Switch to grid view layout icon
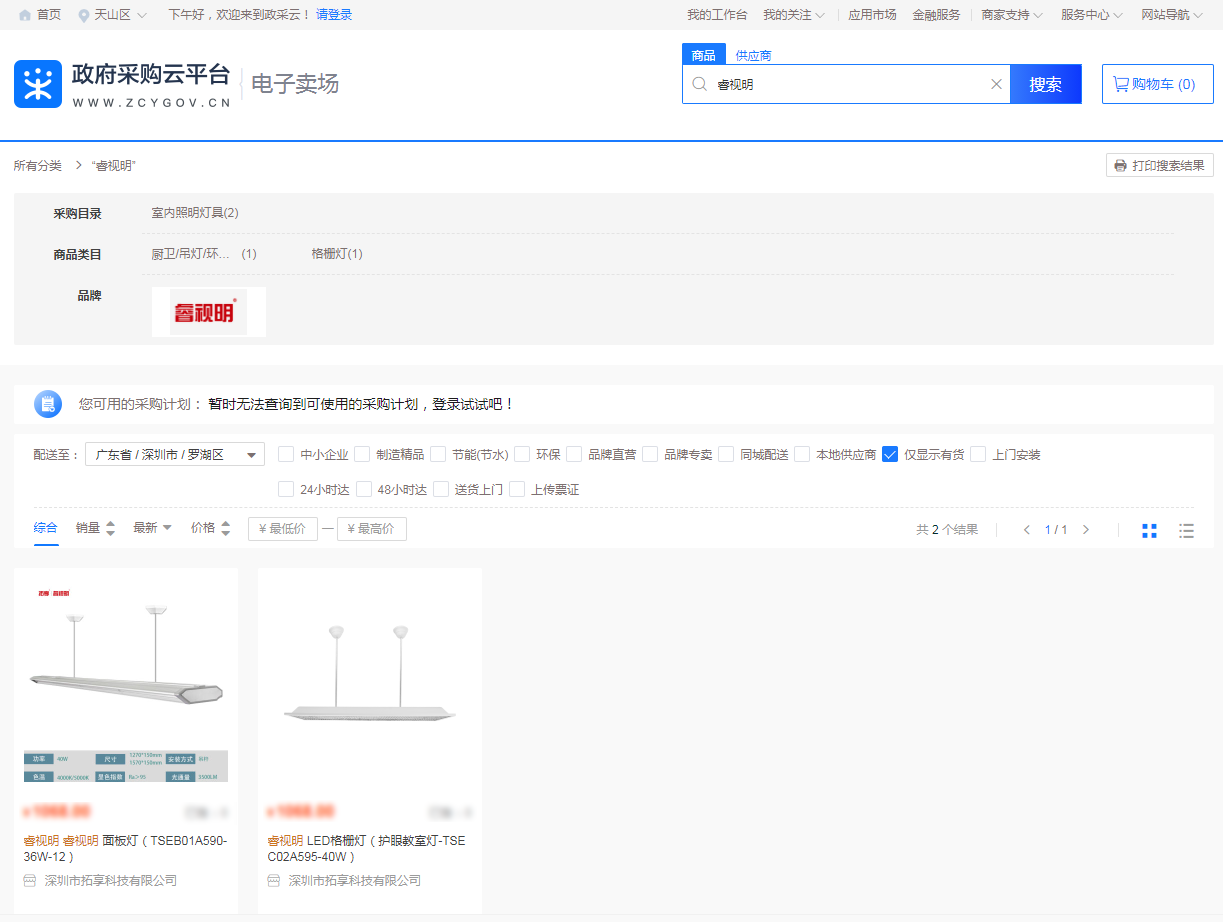 [x=1149, y=530]
